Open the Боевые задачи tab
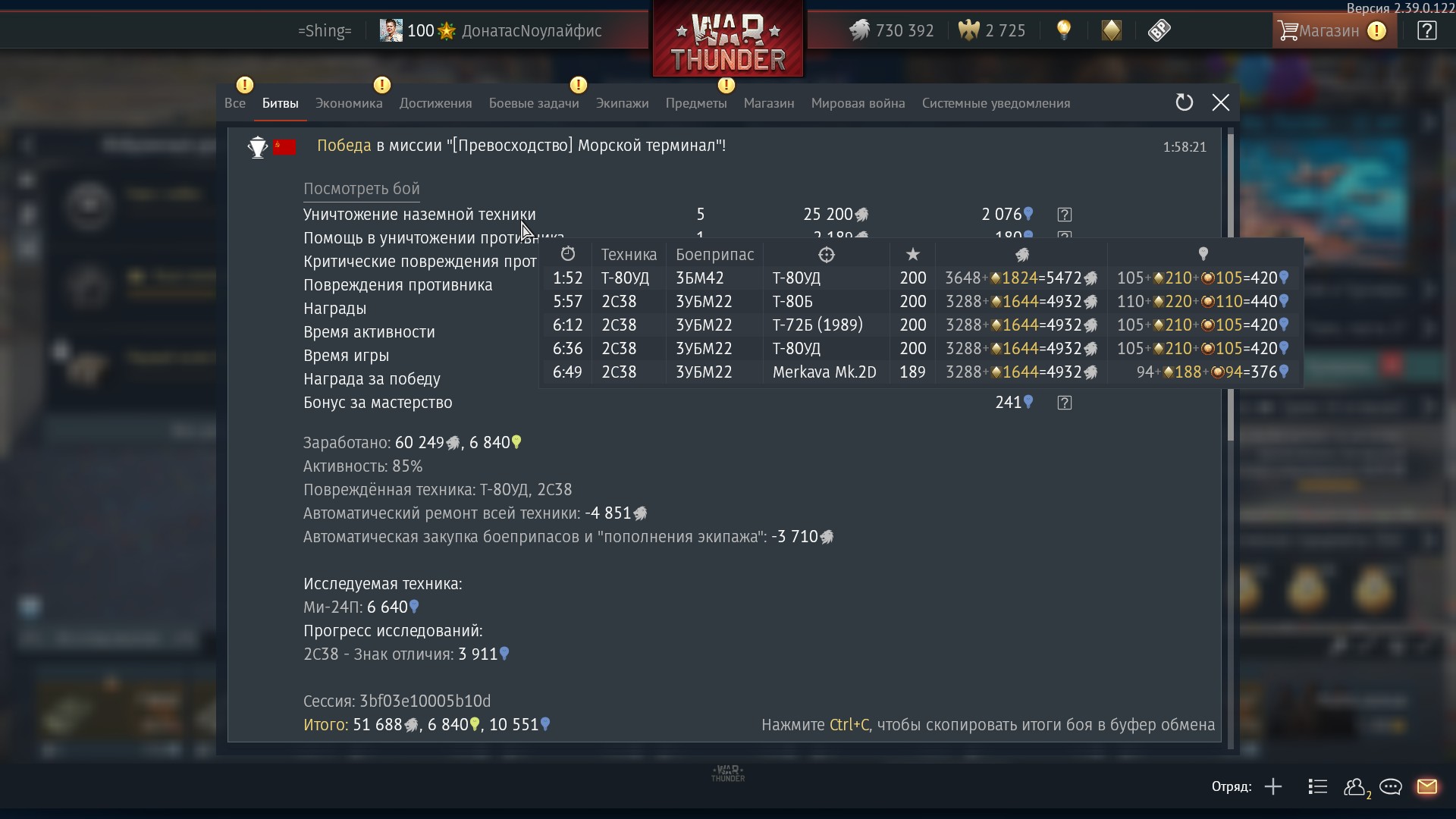1456x819 pixels. pos(534,103)
